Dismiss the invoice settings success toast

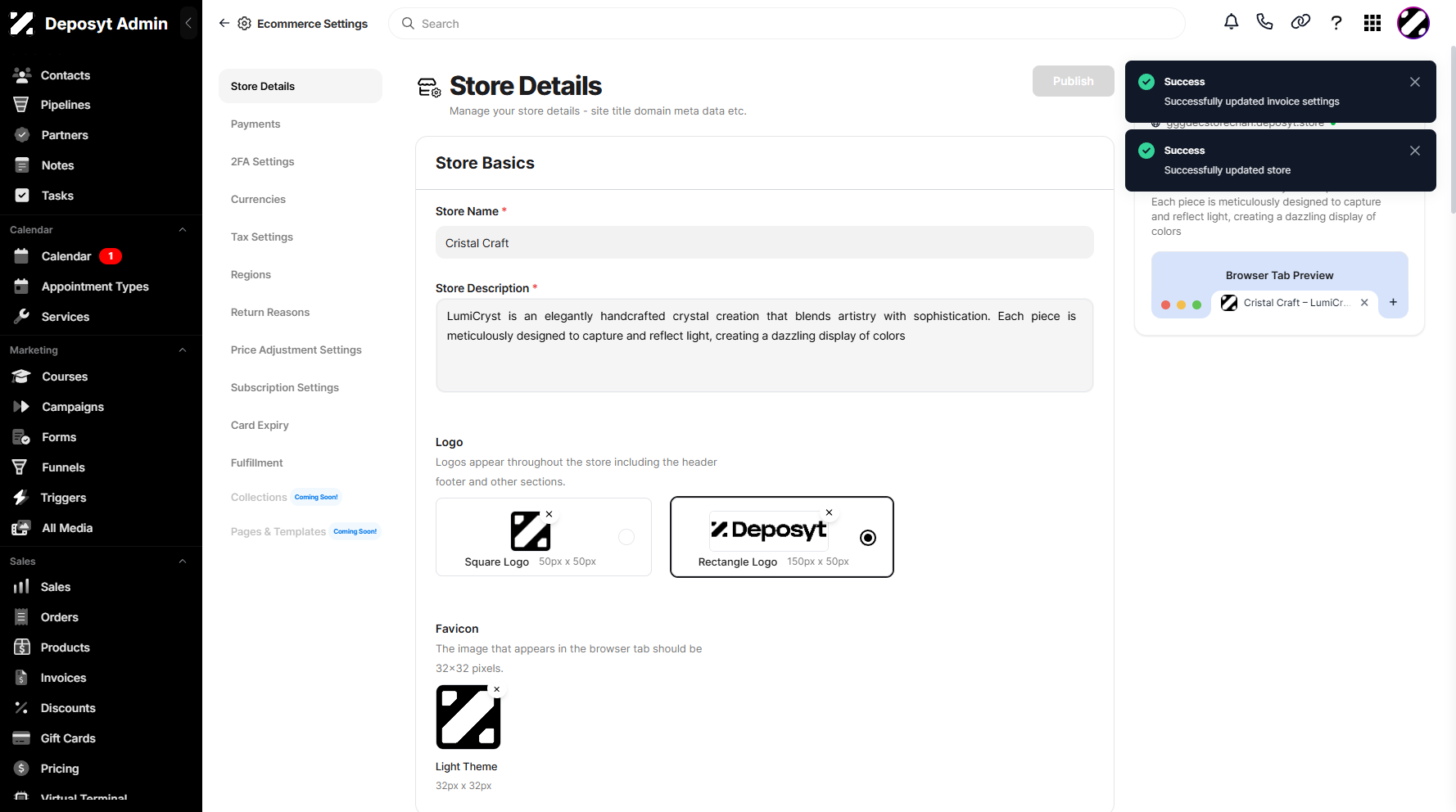(x=1414, y=82)
